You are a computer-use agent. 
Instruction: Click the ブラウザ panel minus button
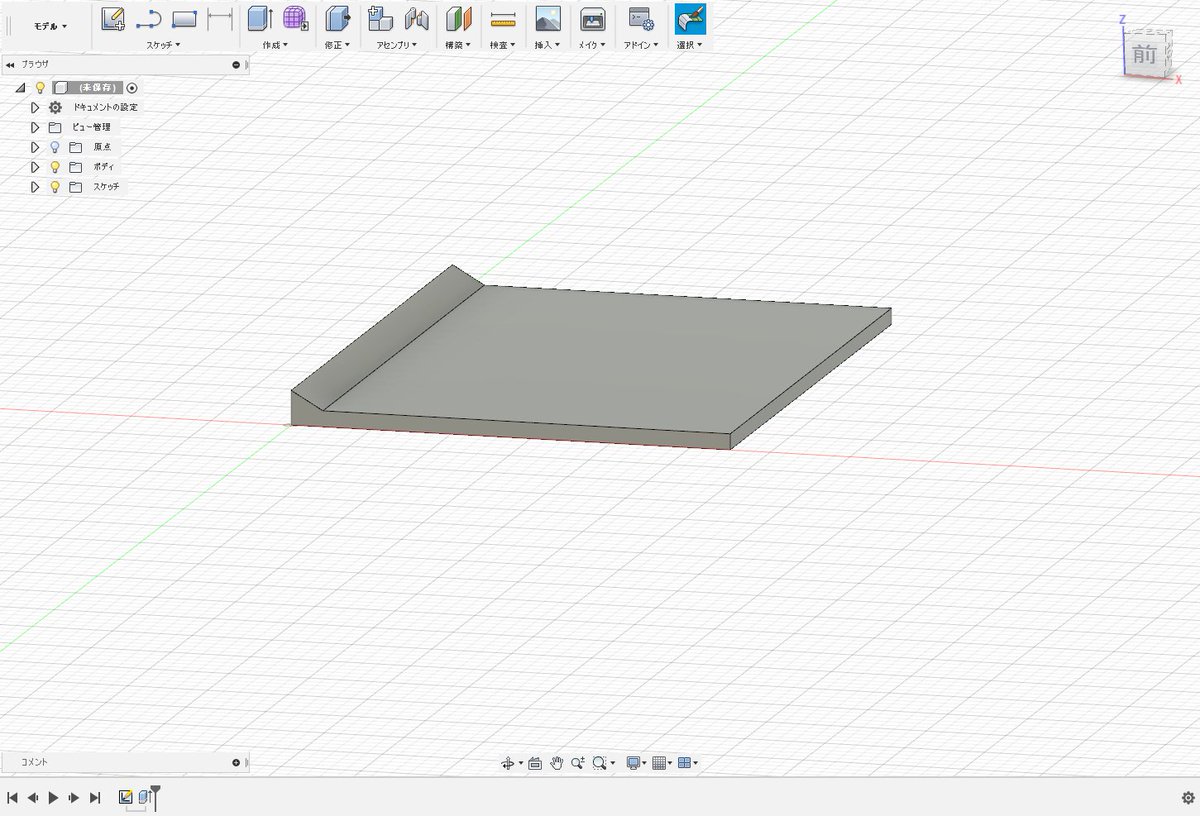point(236,64)
